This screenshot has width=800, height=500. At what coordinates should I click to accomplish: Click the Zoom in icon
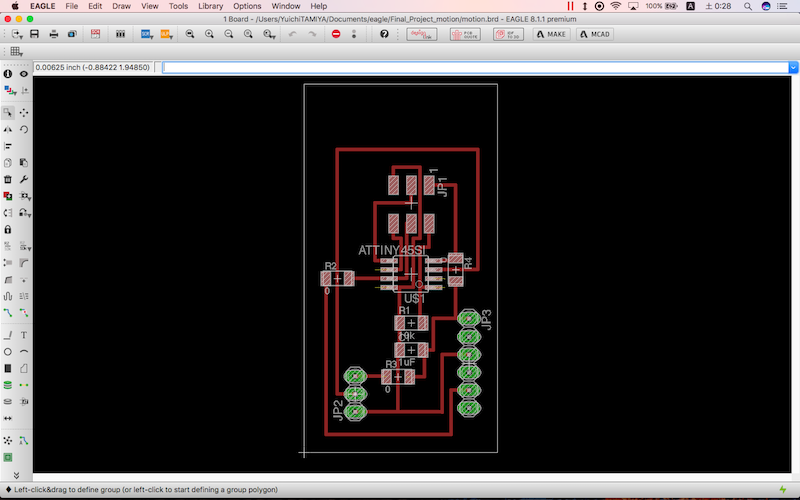(x=209, y=34)
